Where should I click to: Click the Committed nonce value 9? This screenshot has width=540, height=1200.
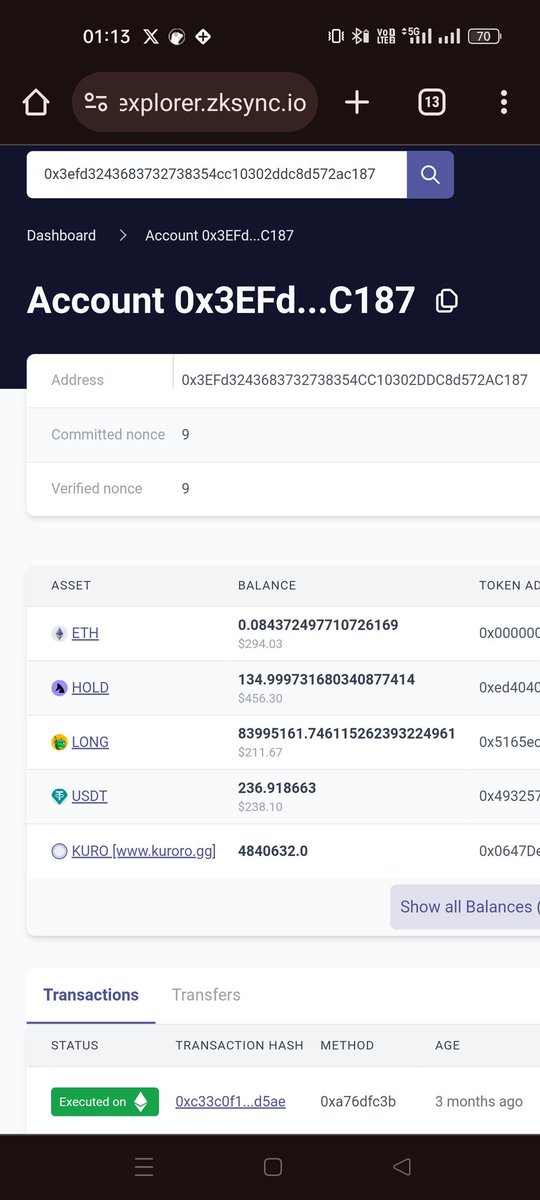pos(186,434)
